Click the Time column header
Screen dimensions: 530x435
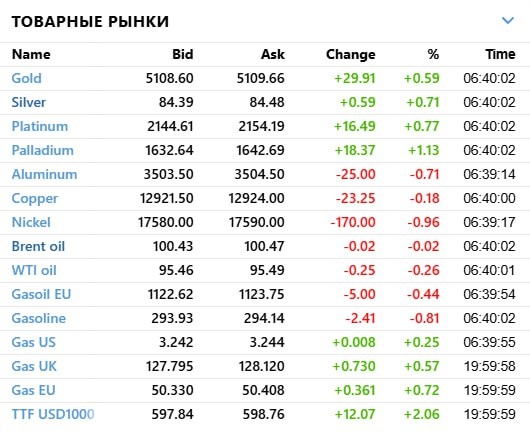pos(501,54)
